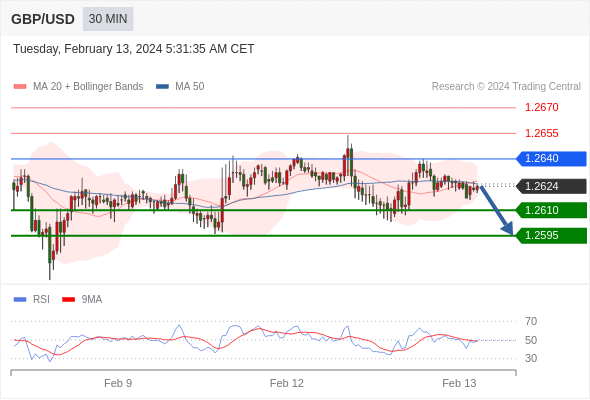Click the Feb 9 date axis label
Image resolution: width=590 pixels, height=400 pixels.
(118, 383)
